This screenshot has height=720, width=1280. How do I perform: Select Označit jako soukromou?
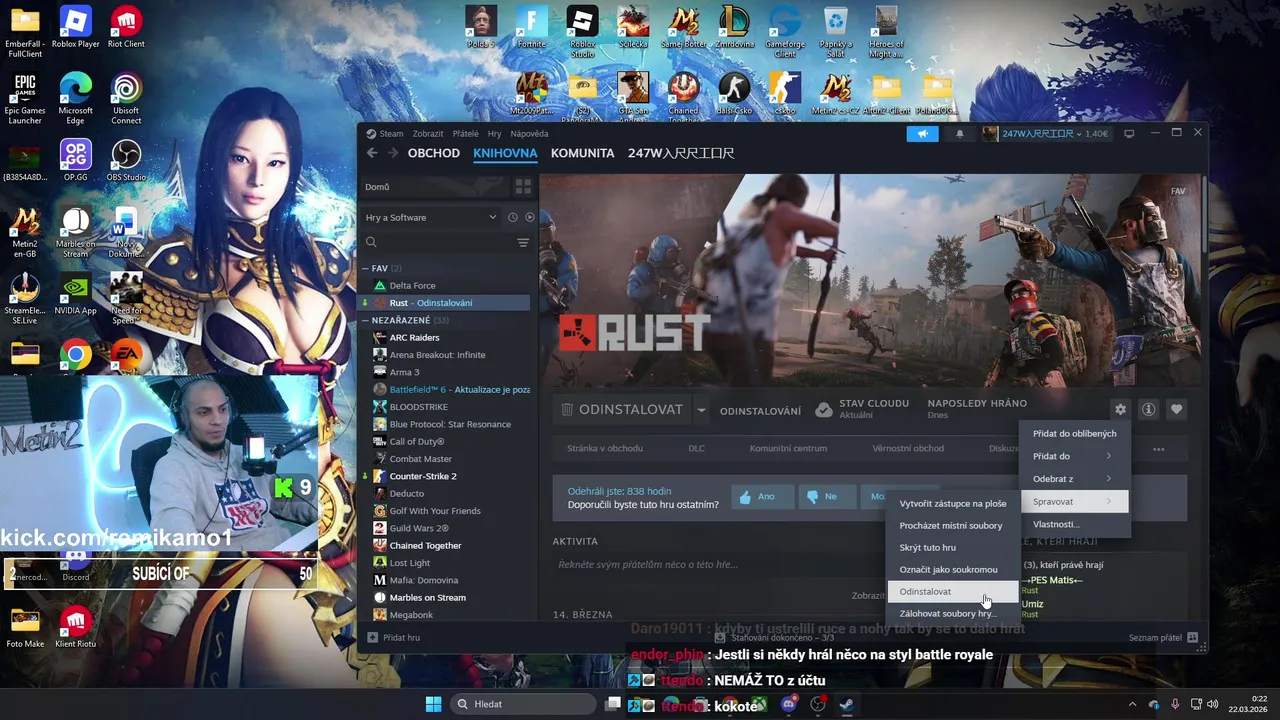[x=952, y=569]
